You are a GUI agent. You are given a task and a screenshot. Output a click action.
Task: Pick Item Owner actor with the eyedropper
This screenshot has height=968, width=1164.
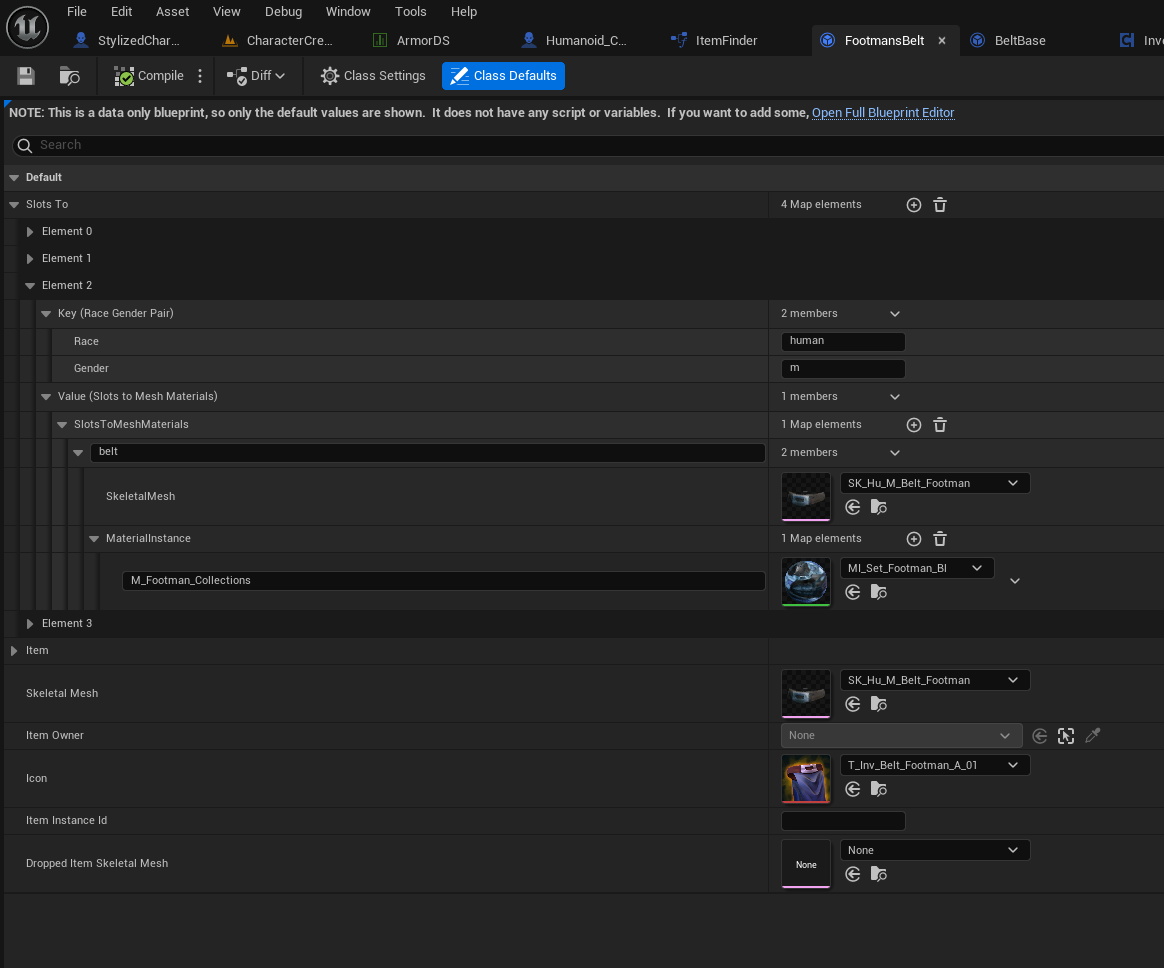1093,736
